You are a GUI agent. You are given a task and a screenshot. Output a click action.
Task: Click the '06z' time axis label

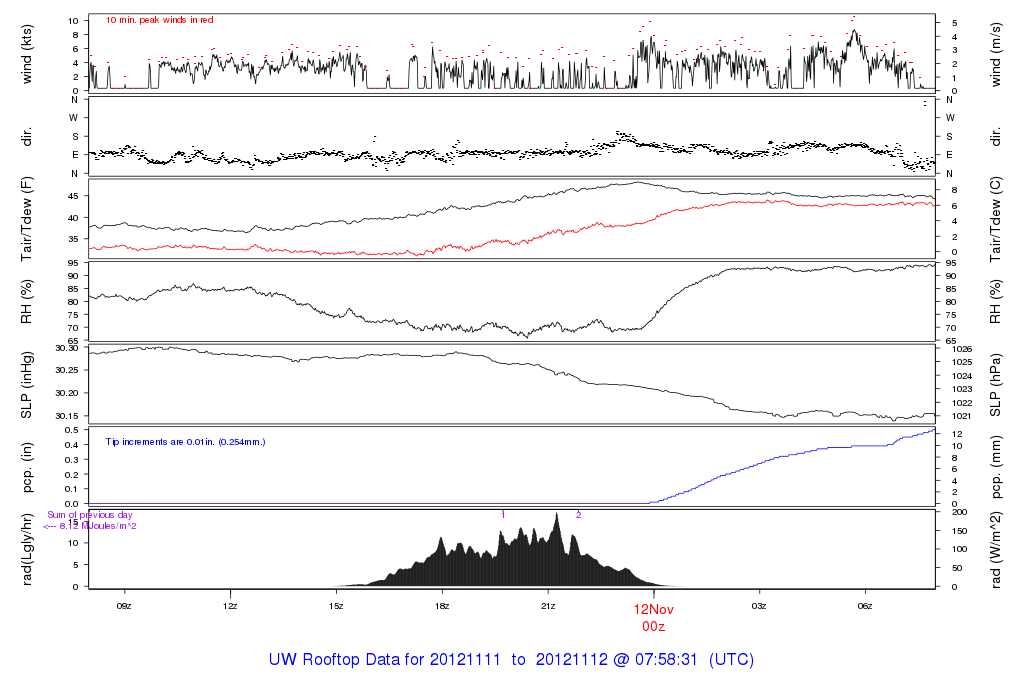[865, 606]
